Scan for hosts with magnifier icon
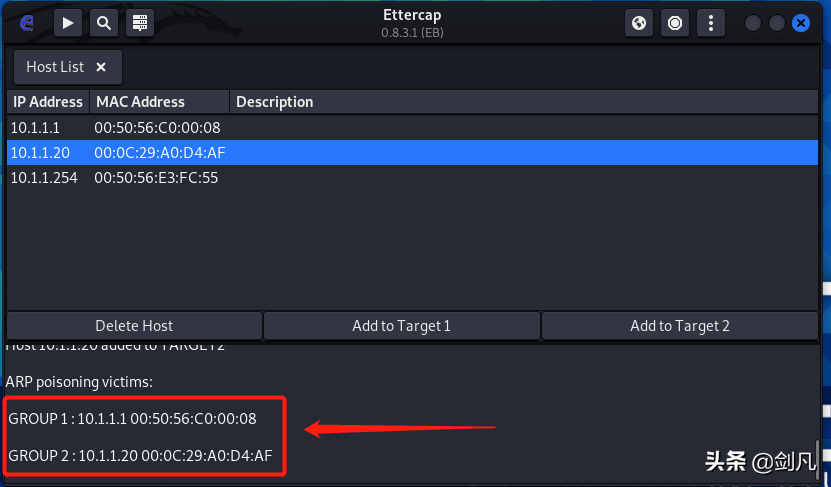This screenshot has height=487, width=831. (x=104, y=23)
